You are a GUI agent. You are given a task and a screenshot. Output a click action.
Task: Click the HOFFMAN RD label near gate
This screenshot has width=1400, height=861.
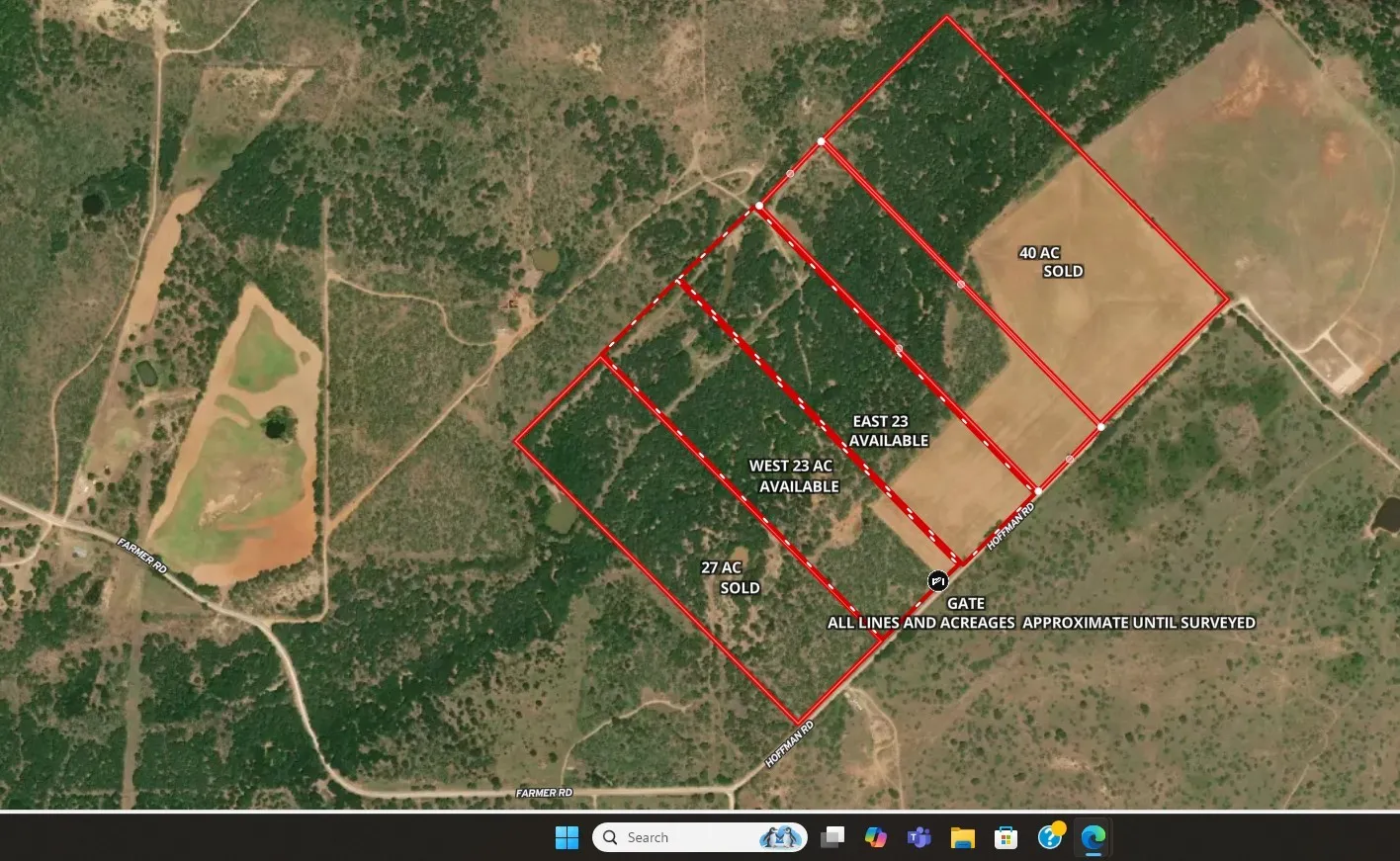[x=1010, y=526]
